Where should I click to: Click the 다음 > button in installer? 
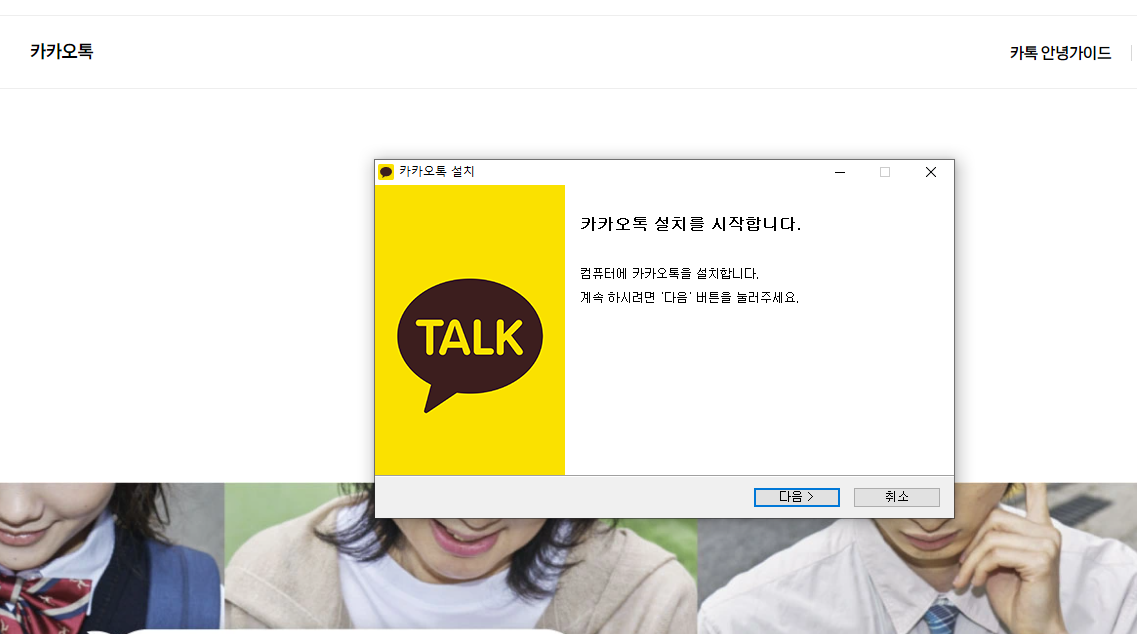pyautogui.click(x=796, y=497)
